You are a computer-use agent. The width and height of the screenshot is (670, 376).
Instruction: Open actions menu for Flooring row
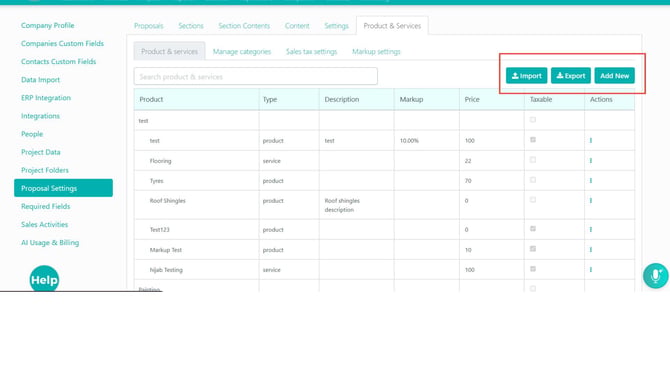[591, 161]
